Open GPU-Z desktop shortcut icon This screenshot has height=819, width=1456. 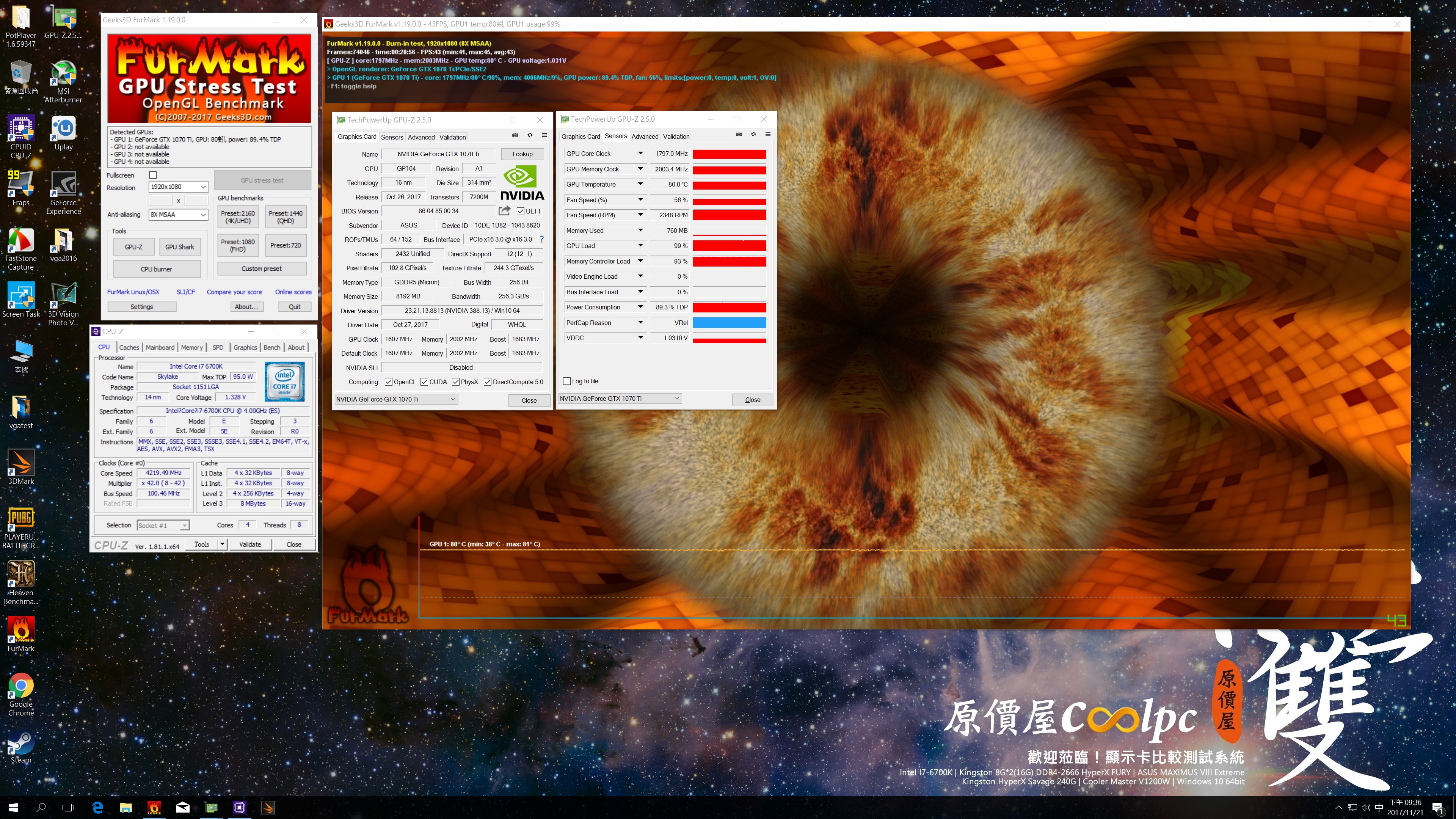pos(63,23)
